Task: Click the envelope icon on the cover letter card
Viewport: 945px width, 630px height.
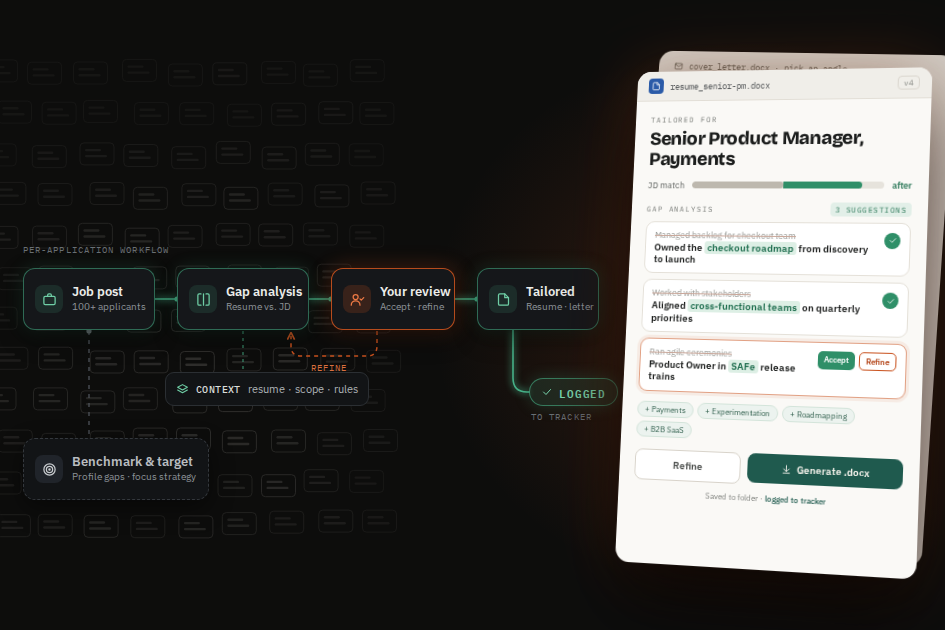Action: (679, 66)
